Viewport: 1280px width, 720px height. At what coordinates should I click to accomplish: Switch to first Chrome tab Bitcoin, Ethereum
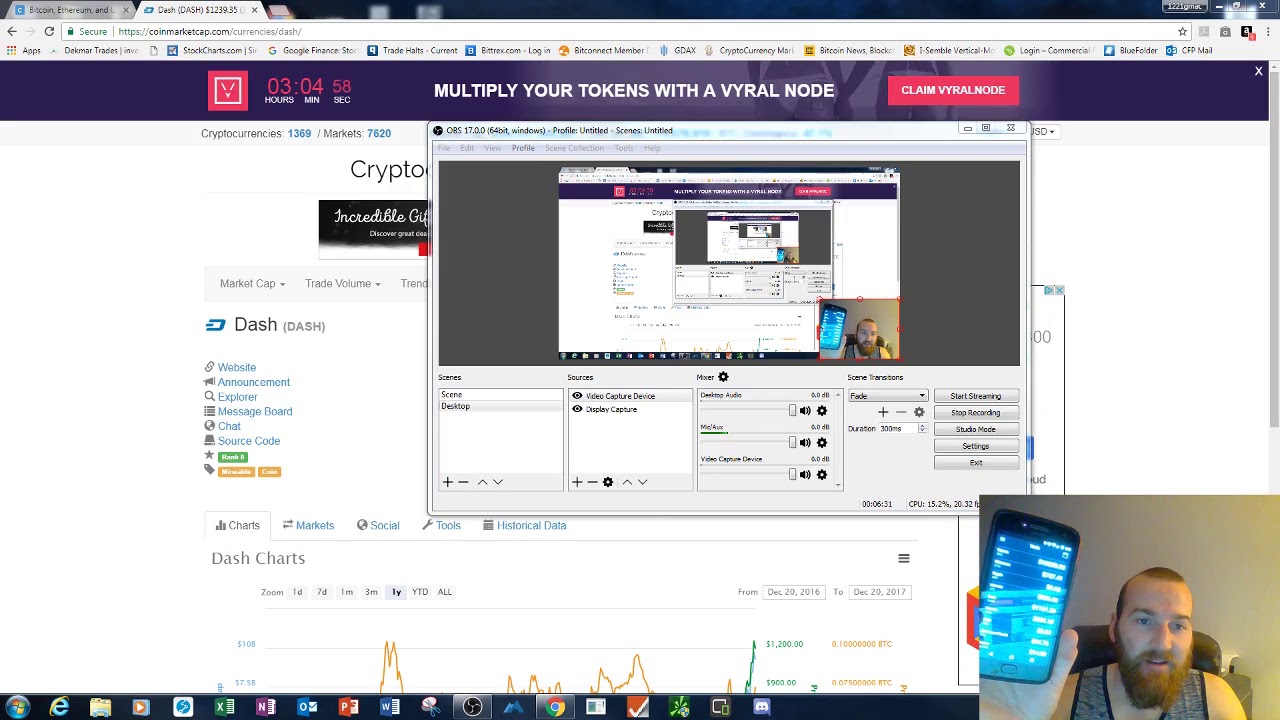point(68,10)
